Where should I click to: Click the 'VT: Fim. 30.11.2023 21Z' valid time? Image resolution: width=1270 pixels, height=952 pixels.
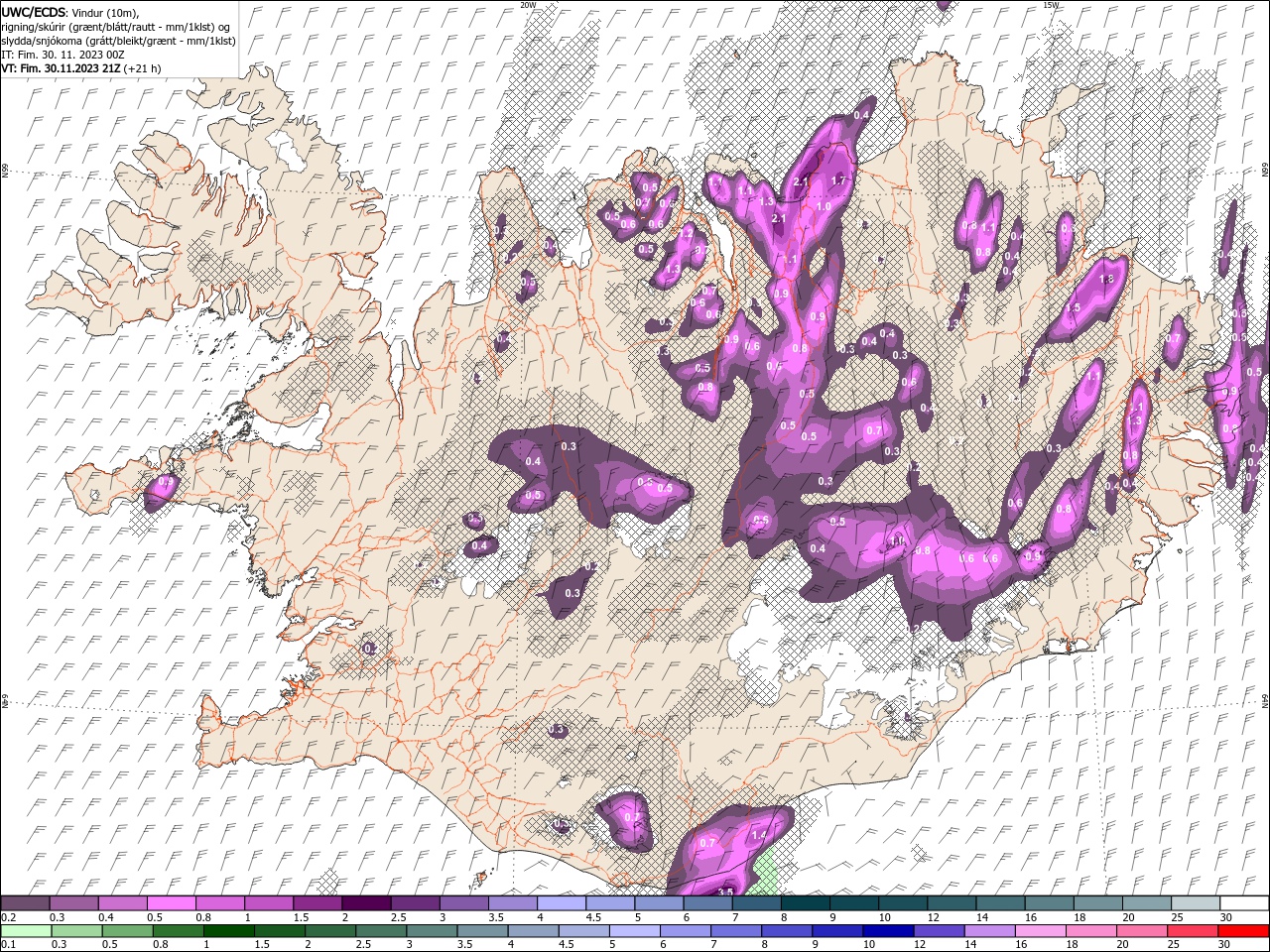[x=62, y=68]
